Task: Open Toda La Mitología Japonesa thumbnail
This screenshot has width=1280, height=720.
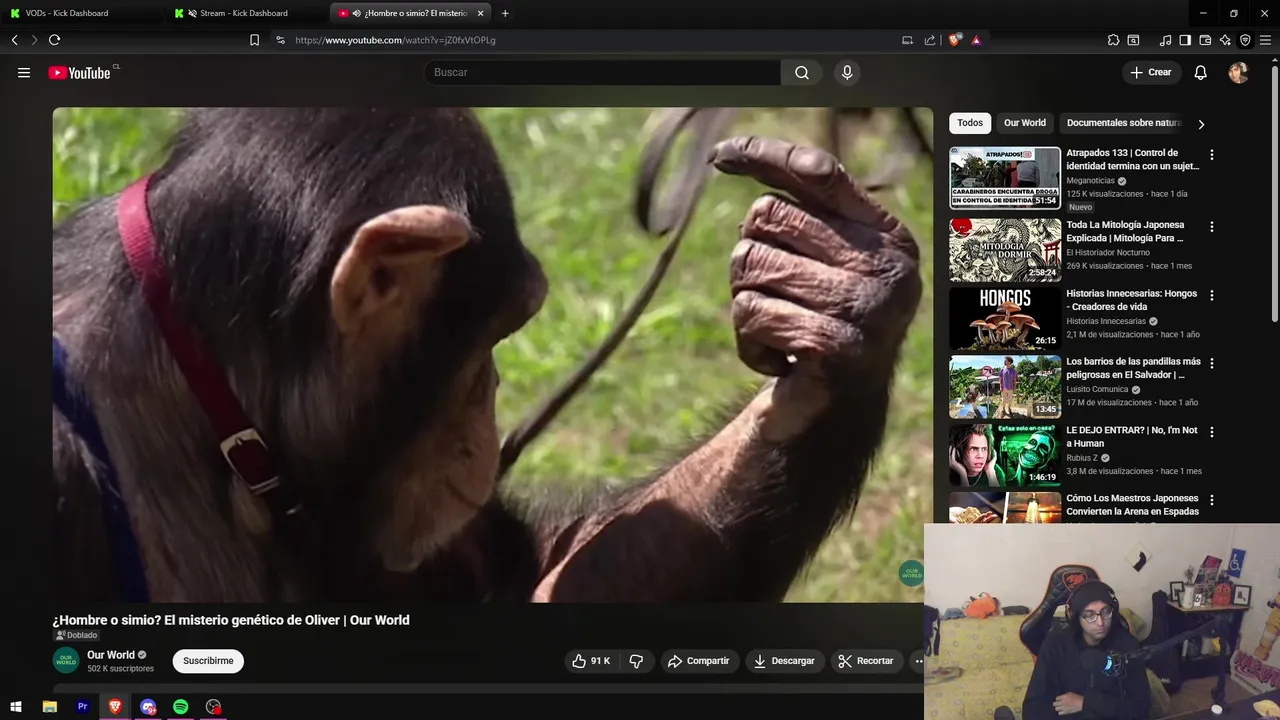Action: click(x=1005, y=250)
